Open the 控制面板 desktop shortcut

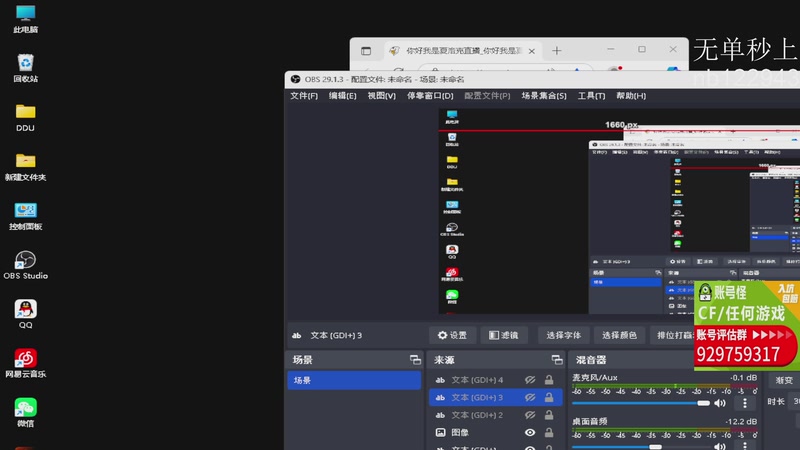pos(26,216)
